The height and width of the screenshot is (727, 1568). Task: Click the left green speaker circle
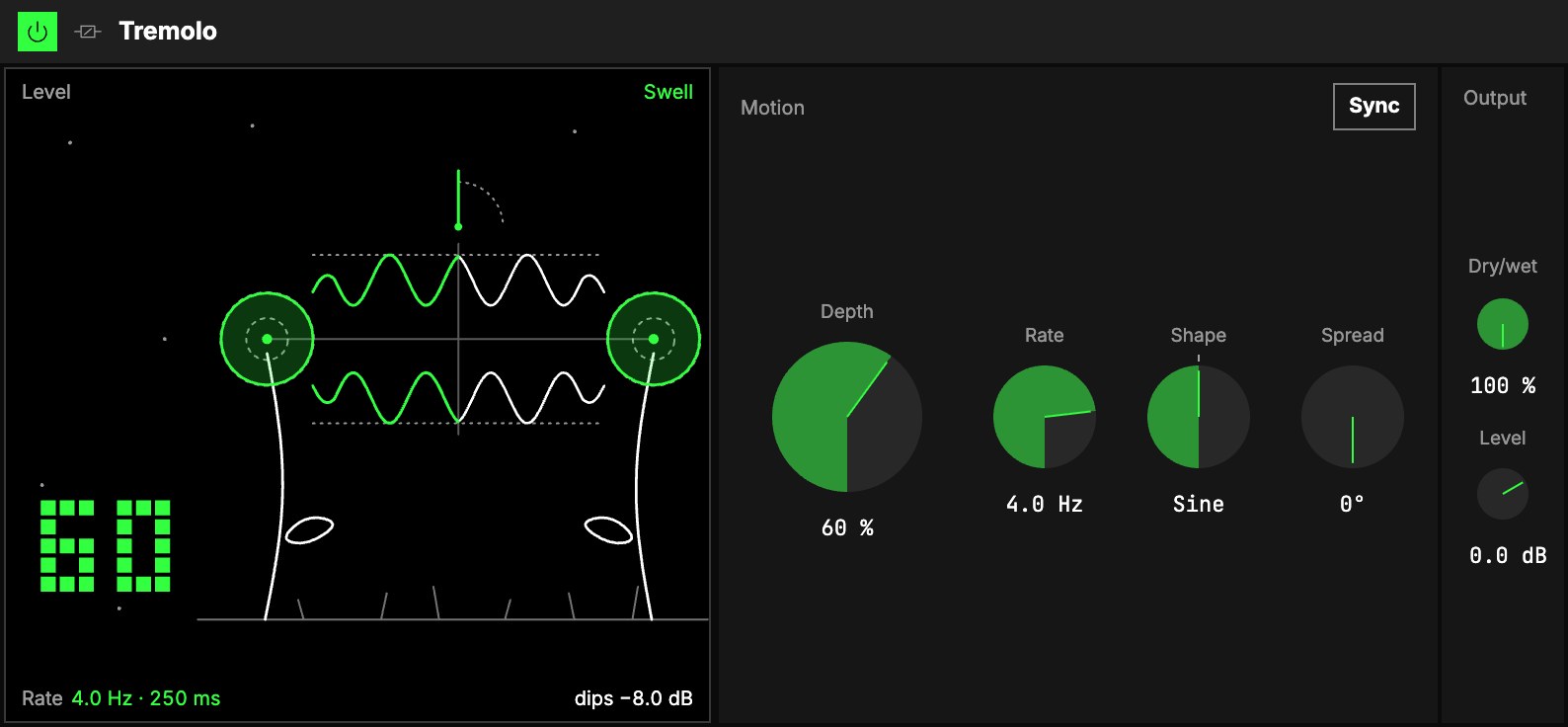click(267, 339)
